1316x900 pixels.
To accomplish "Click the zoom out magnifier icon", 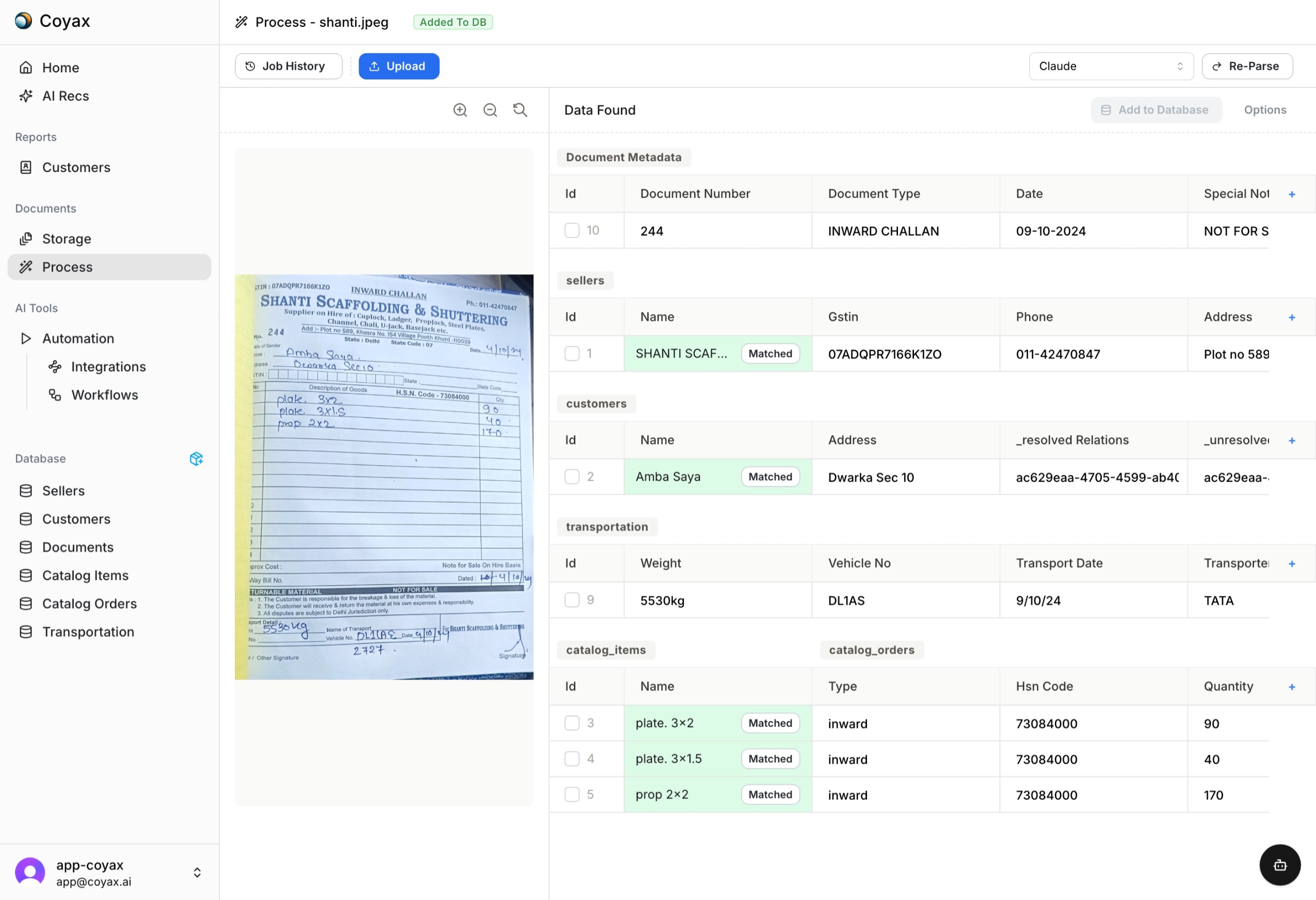I will [490, 110].
